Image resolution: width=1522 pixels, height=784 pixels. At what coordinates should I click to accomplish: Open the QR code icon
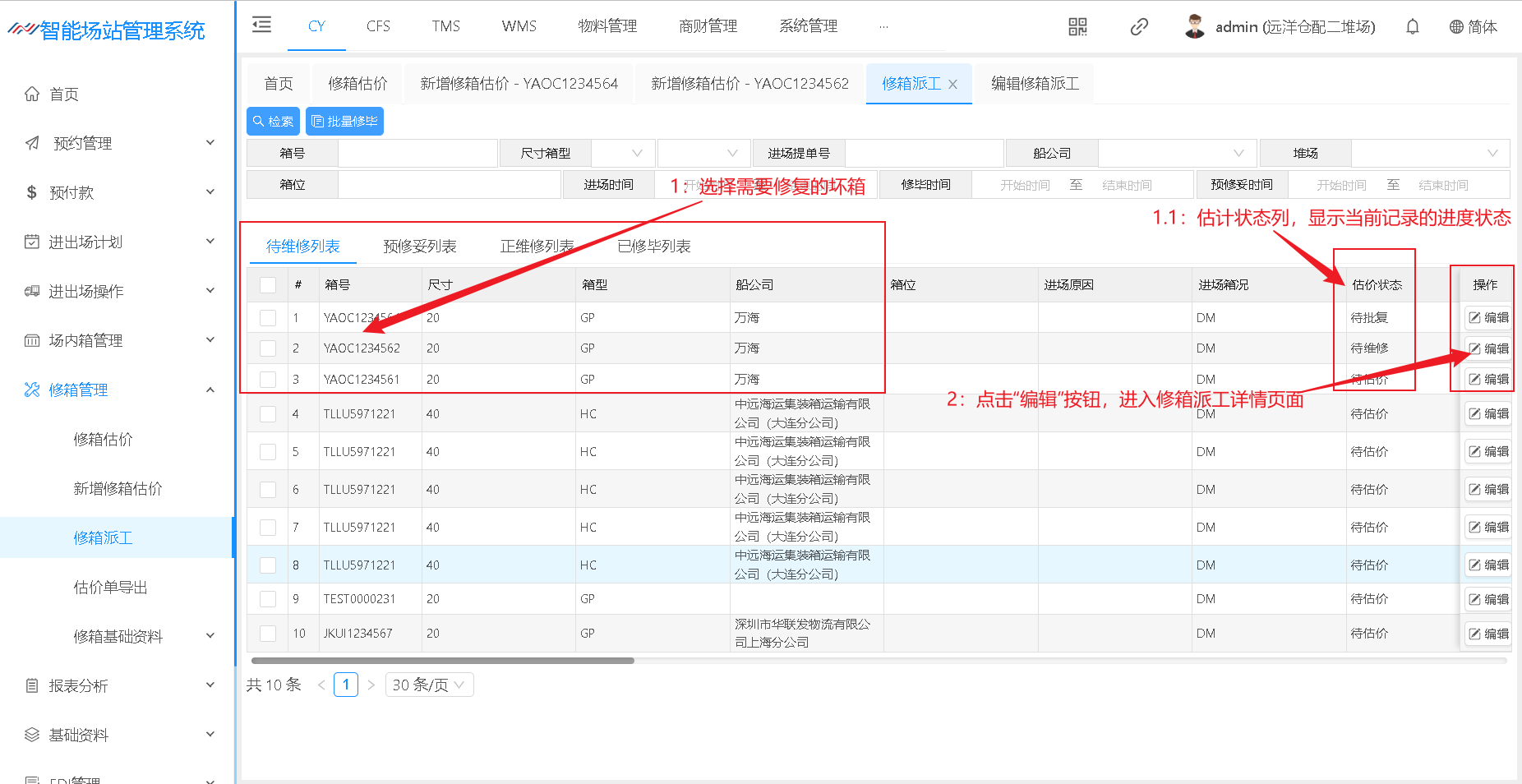(x=1077, y=27)
